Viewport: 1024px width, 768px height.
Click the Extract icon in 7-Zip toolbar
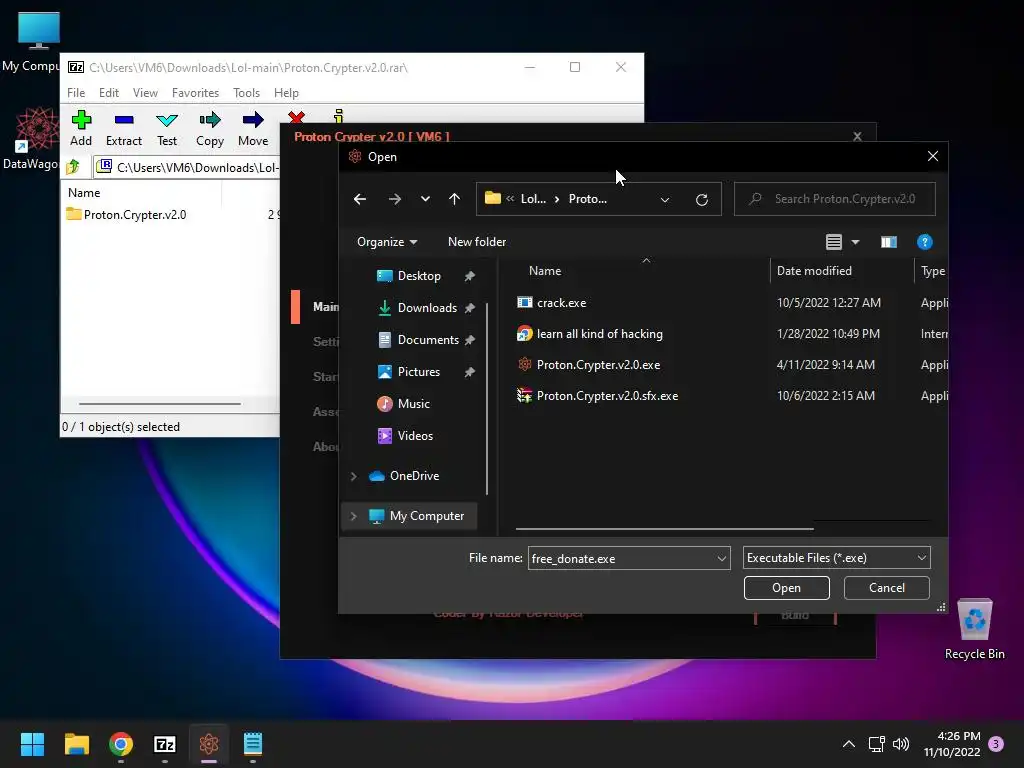pos(123,120)
